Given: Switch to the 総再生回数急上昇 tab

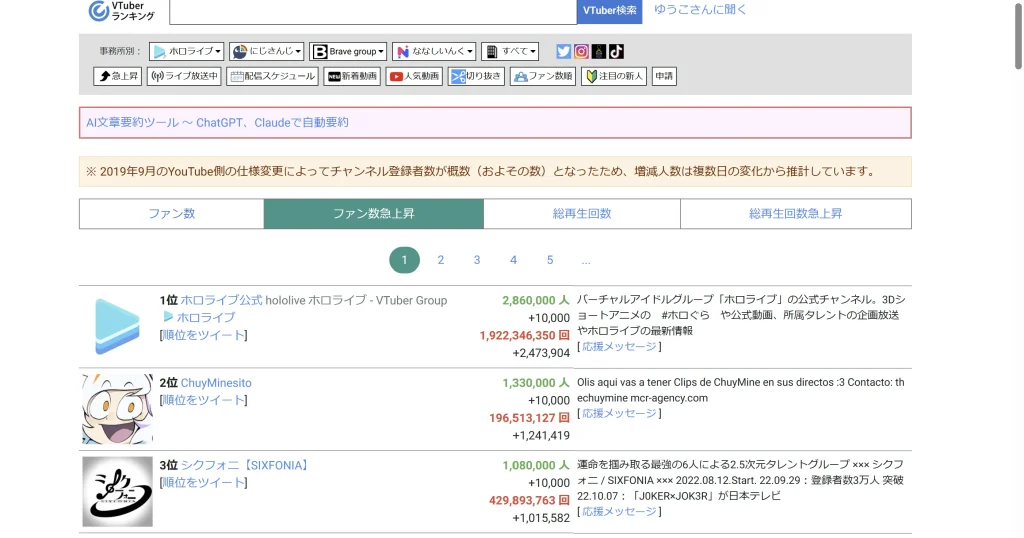Looking at the screenshot, I should click(x=795, y=214).
